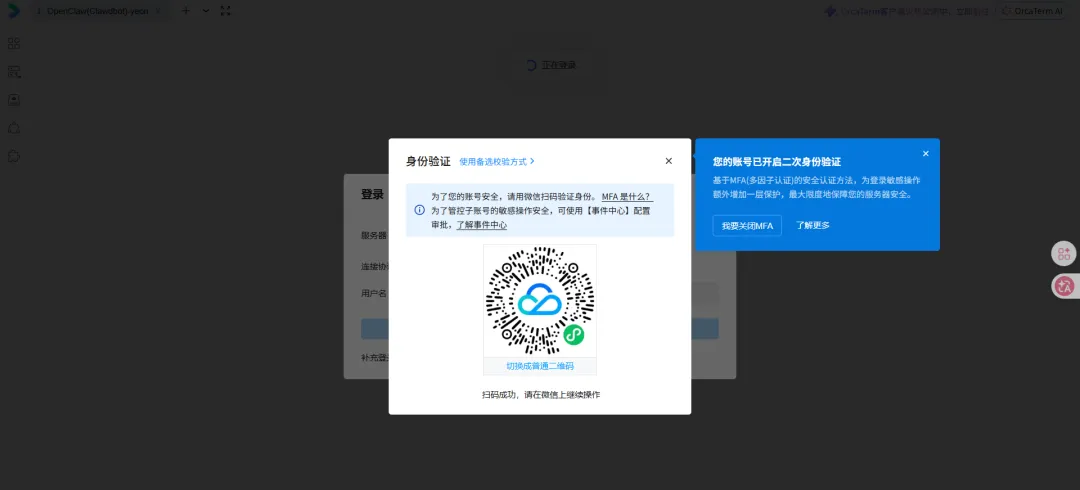This screenshot has width=1080, height=490.
Task: Open the third sidebar icon with person card
Action: 14,100
